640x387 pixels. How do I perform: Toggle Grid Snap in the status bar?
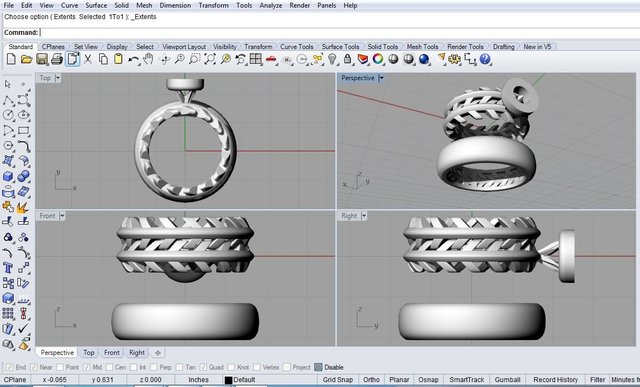[x=338, y=380]
